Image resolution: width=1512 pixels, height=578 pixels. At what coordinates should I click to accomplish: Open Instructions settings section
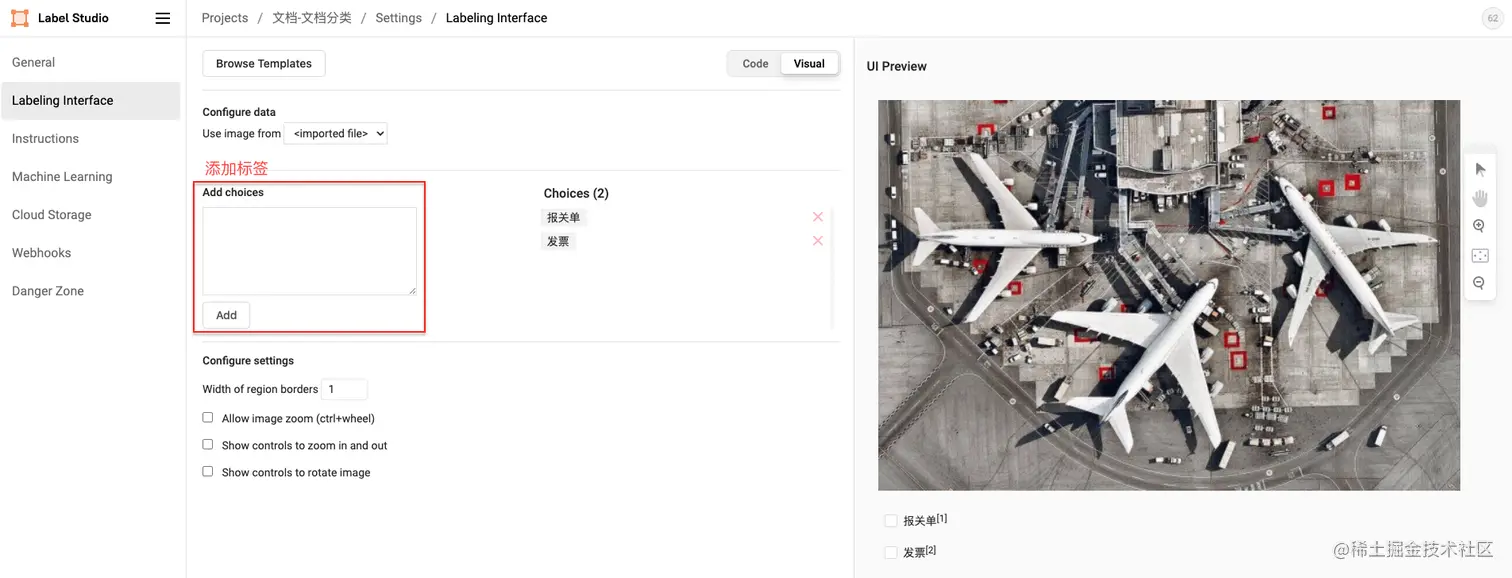click(x=45, y=138)
